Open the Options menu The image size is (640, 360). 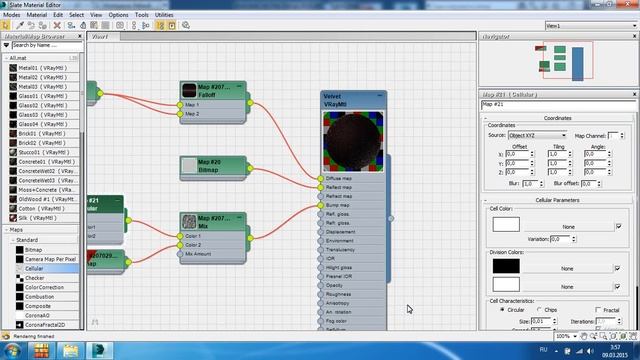point(118,15)
